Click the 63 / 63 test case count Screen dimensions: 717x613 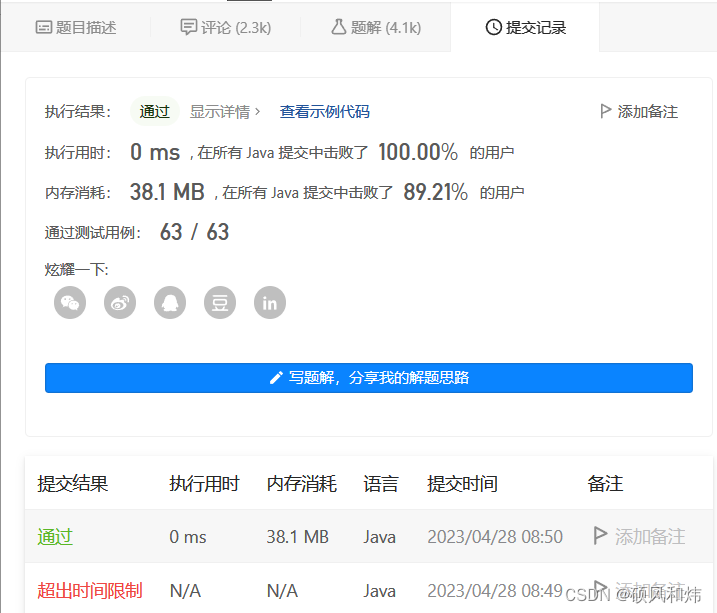click(x=194, y=232)
